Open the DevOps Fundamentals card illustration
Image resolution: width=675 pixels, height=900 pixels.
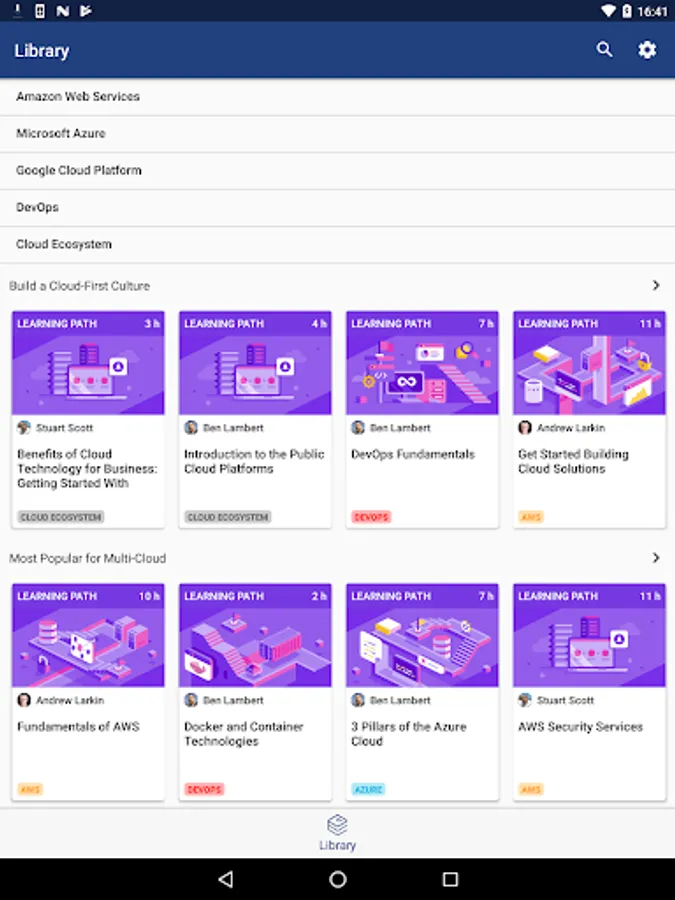tap(422, 363)
